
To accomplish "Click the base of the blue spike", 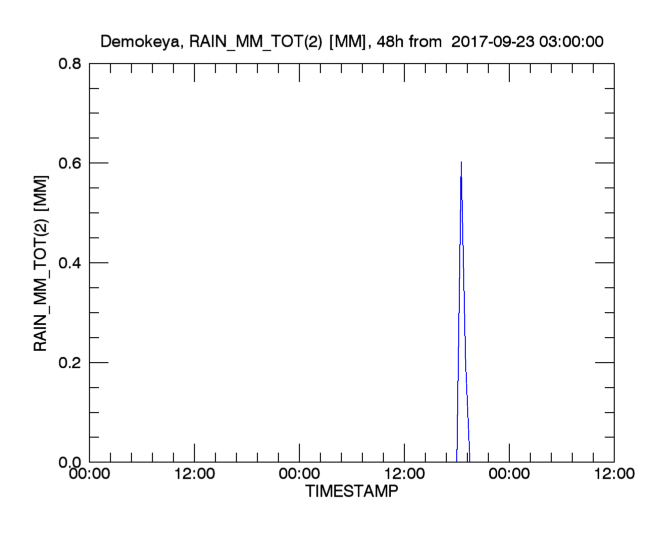I will 462,459.
